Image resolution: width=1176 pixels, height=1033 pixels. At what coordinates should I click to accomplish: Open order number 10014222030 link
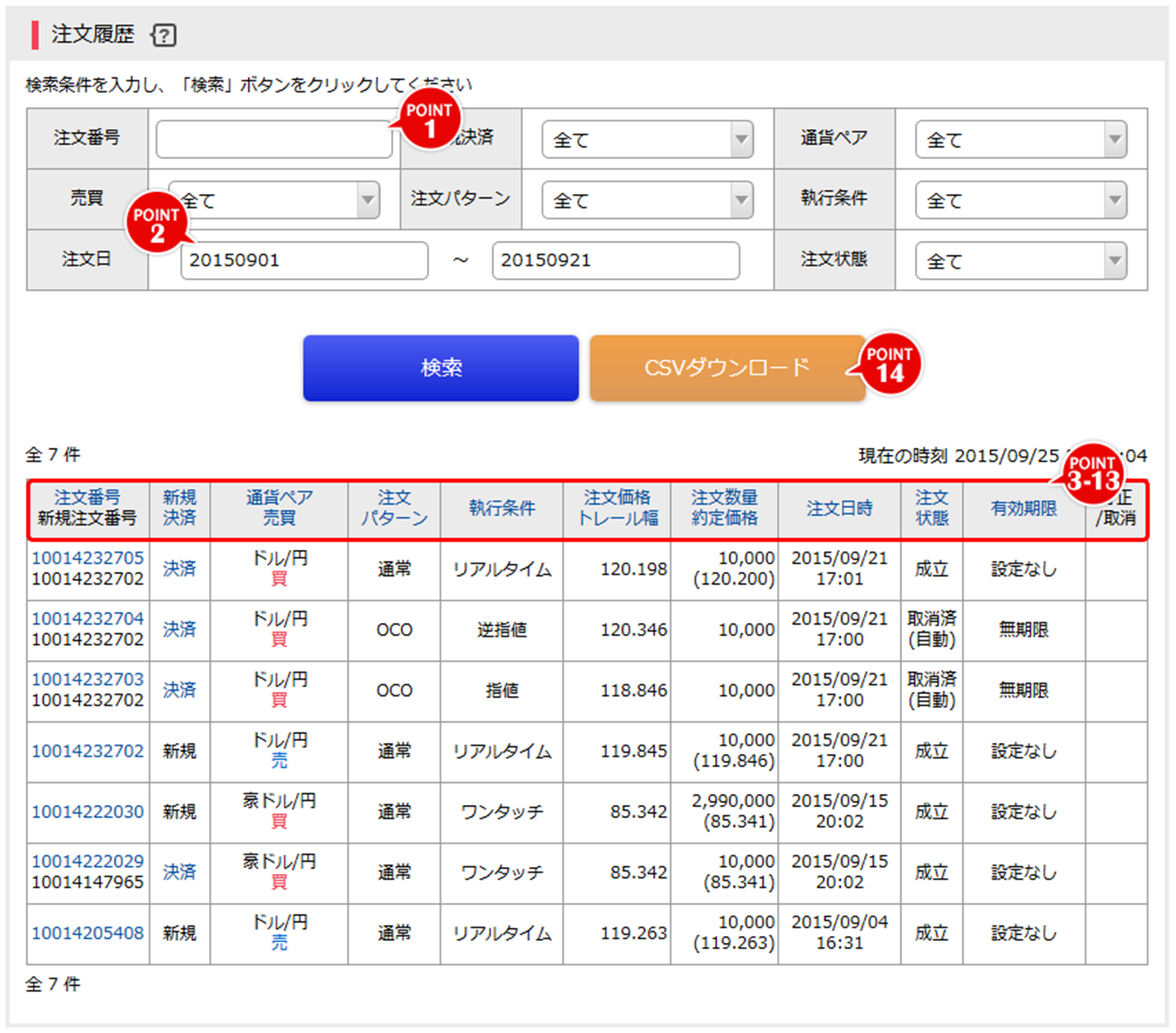[88, 812]
